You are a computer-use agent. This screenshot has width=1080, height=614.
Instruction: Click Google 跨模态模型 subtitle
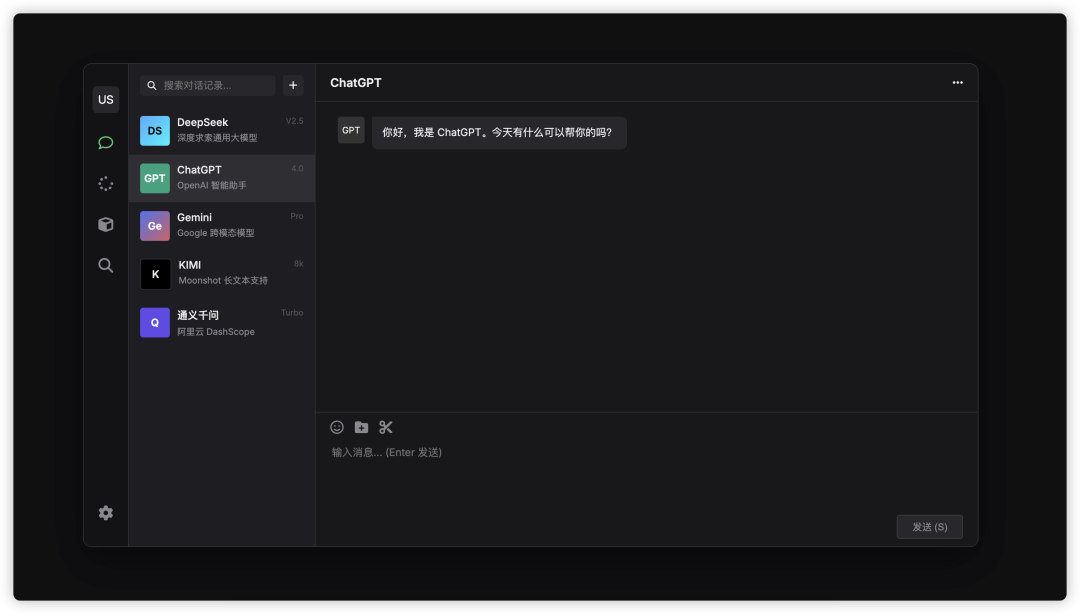(216, 233)
